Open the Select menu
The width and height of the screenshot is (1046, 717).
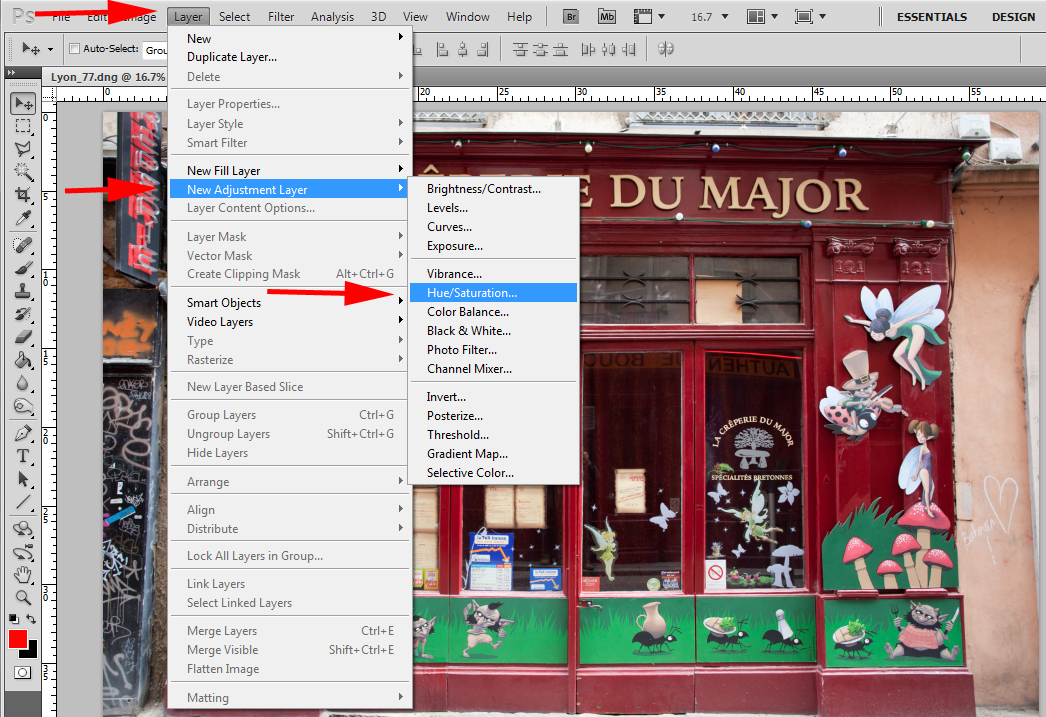tap(234, 17)
